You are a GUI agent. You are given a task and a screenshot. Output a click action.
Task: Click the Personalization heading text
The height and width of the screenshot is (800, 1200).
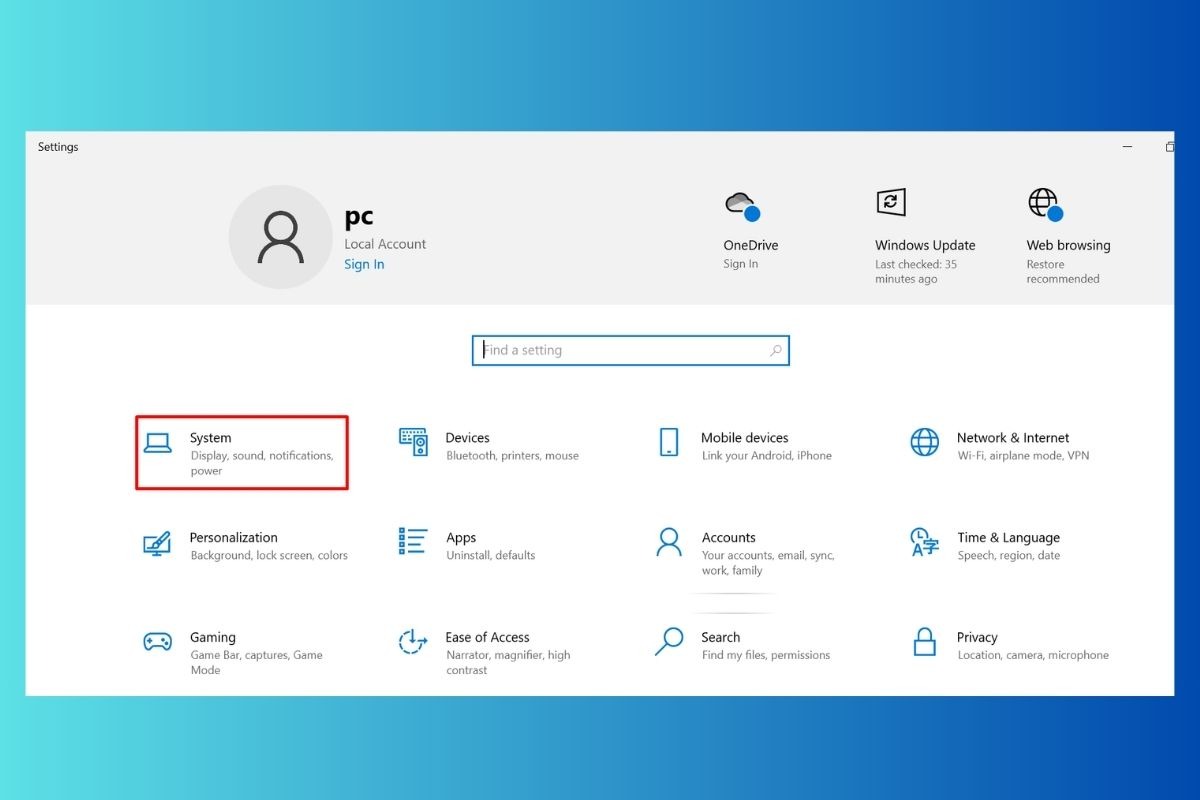coord(234,537)
